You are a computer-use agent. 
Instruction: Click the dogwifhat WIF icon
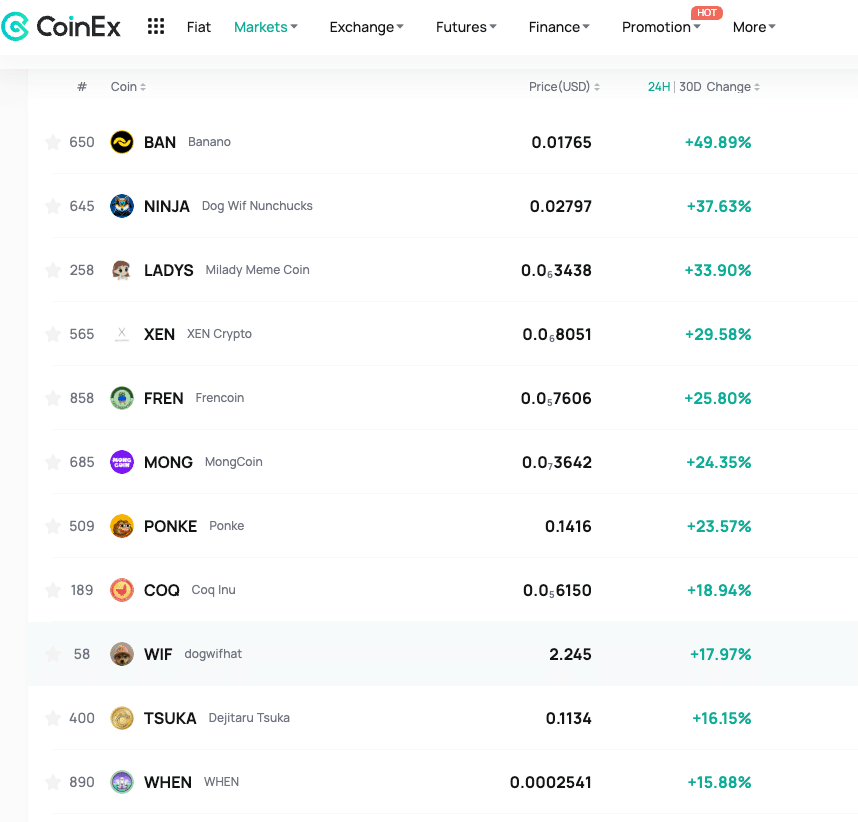click(x=122, y=654)
